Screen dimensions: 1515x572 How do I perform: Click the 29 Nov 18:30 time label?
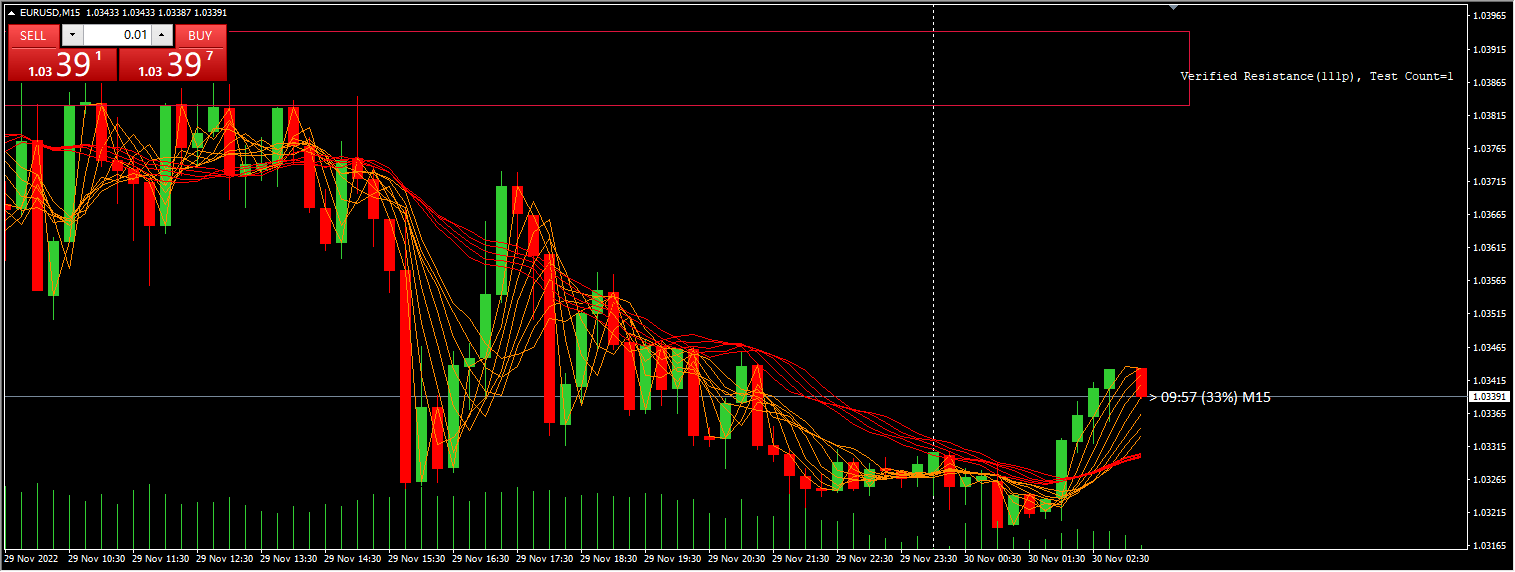[x=608, y=559]
